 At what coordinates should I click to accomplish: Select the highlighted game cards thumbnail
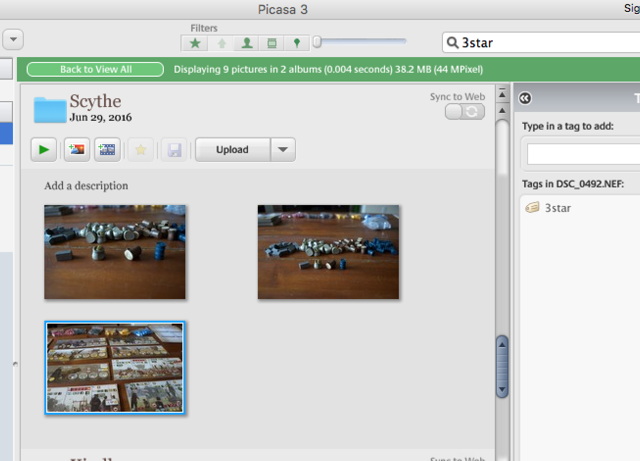[115, 368]
